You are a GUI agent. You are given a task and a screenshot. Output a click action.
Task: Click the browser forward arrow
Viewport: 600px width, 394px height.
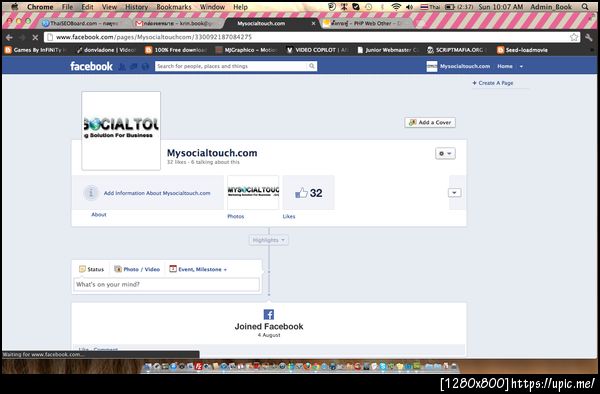point(22,37)
